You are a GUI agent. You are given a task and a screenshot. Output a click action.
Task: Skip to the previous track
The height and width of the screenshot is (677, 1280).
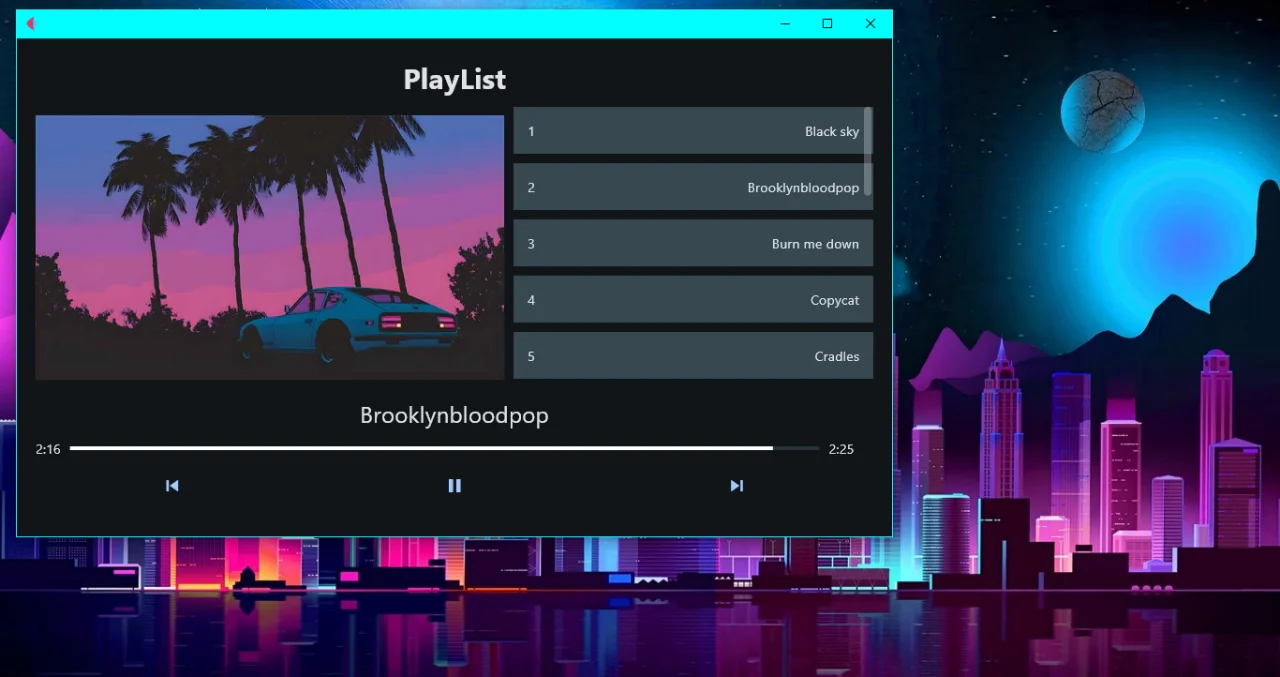point(172,485)
